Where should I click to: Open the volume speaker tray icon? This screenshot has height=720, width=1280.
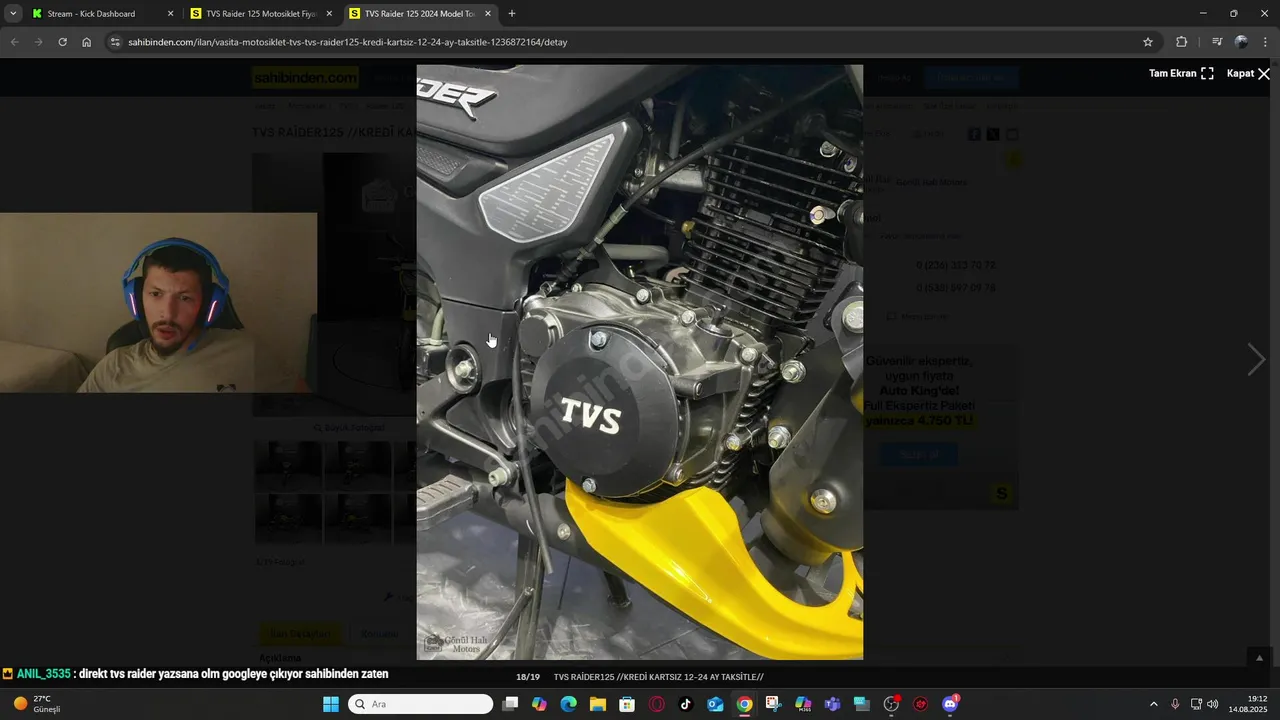(1213, 704)
